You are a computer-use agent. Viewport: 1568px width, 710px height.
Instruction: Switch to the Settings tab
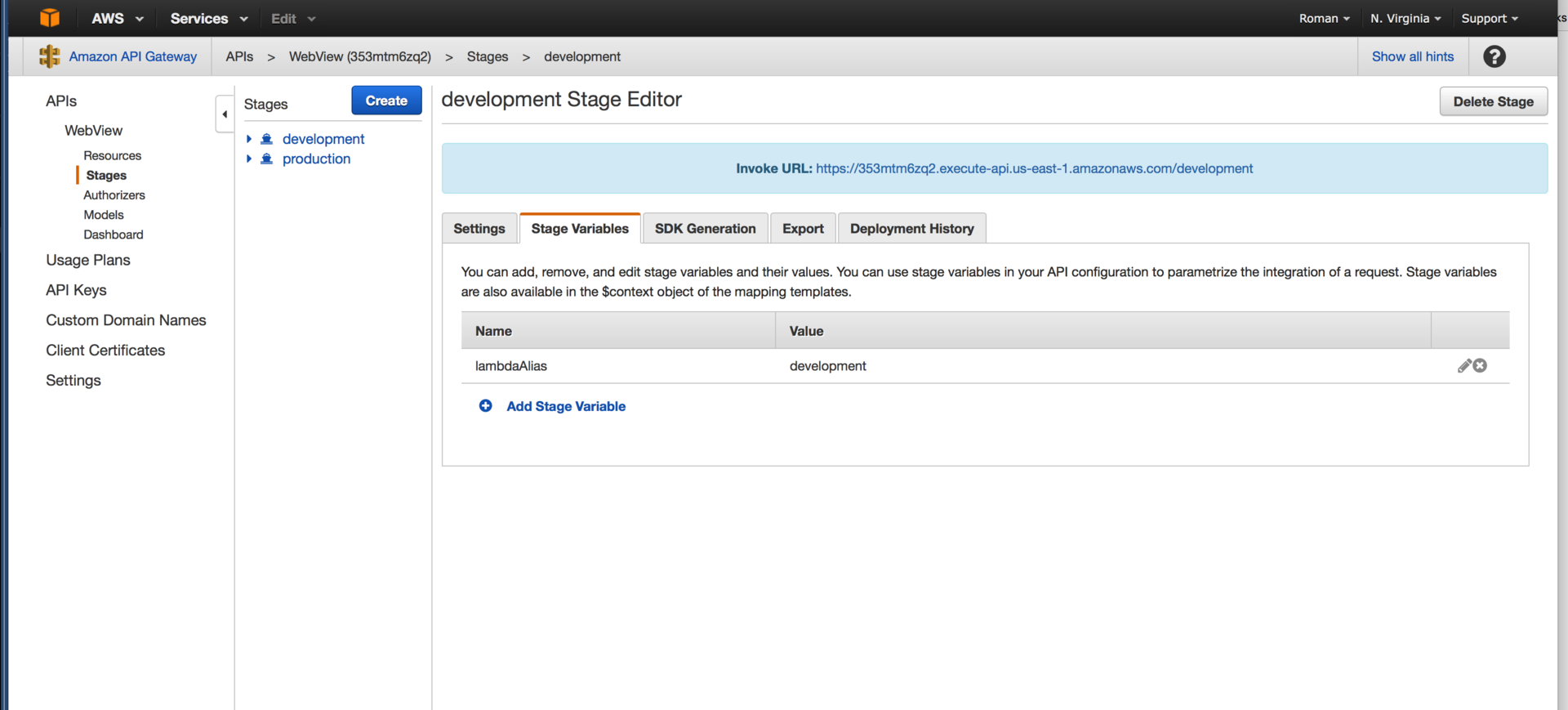[x=479, y=229]
